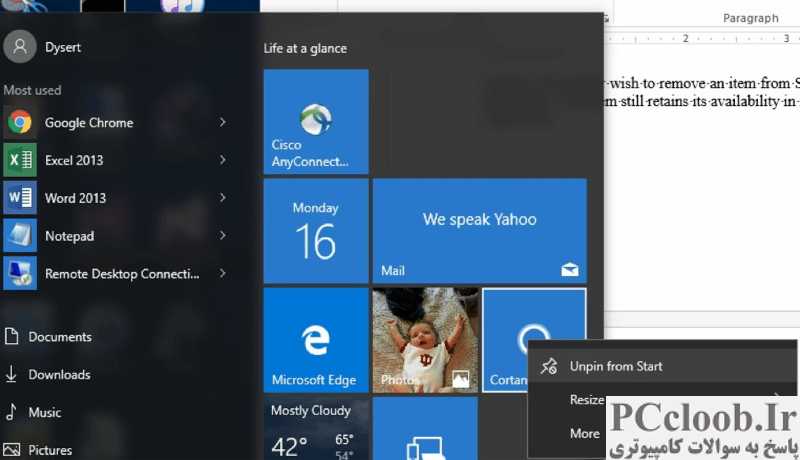Open Remote Desktop Connection app
The image size is (800, 460).
[115, 273]
